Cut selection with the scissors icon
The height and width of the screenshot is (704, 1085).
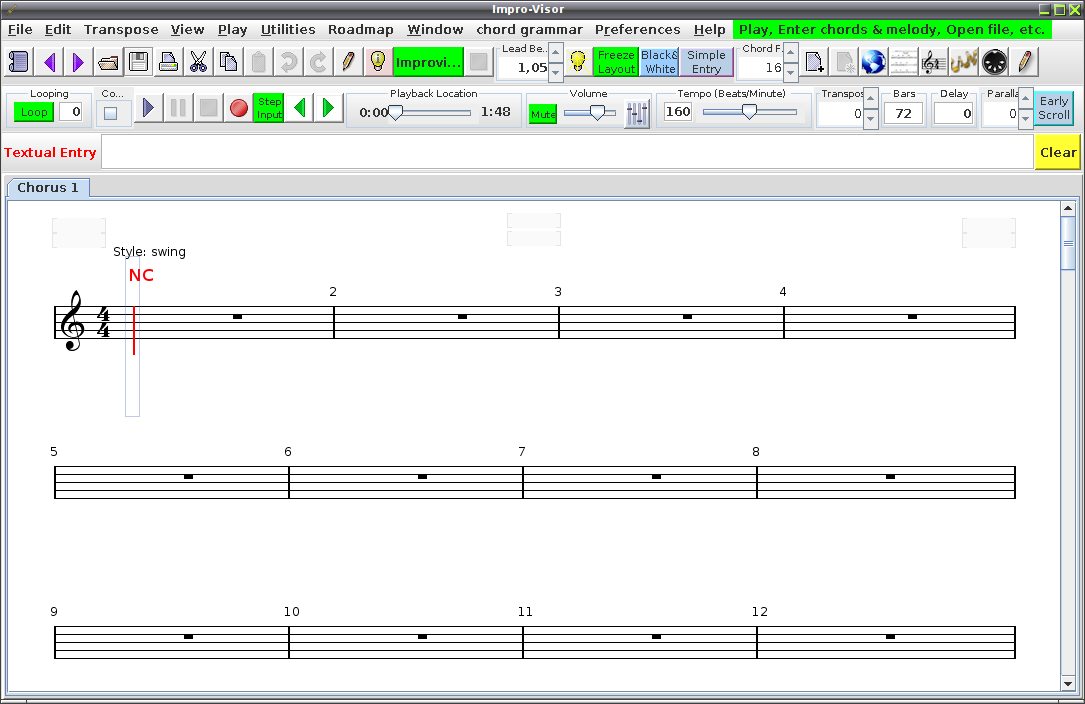point(198,62)
